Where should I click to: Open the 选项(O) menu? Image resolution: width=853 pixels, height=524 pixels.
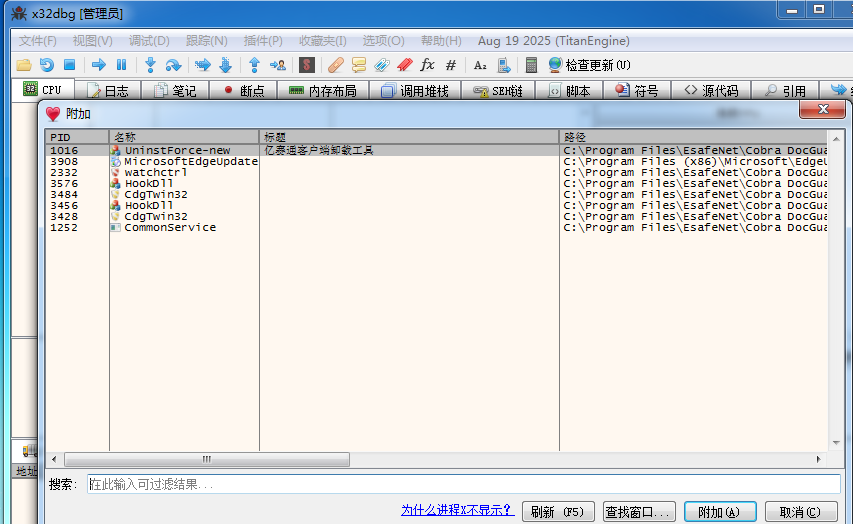(384, 41)
